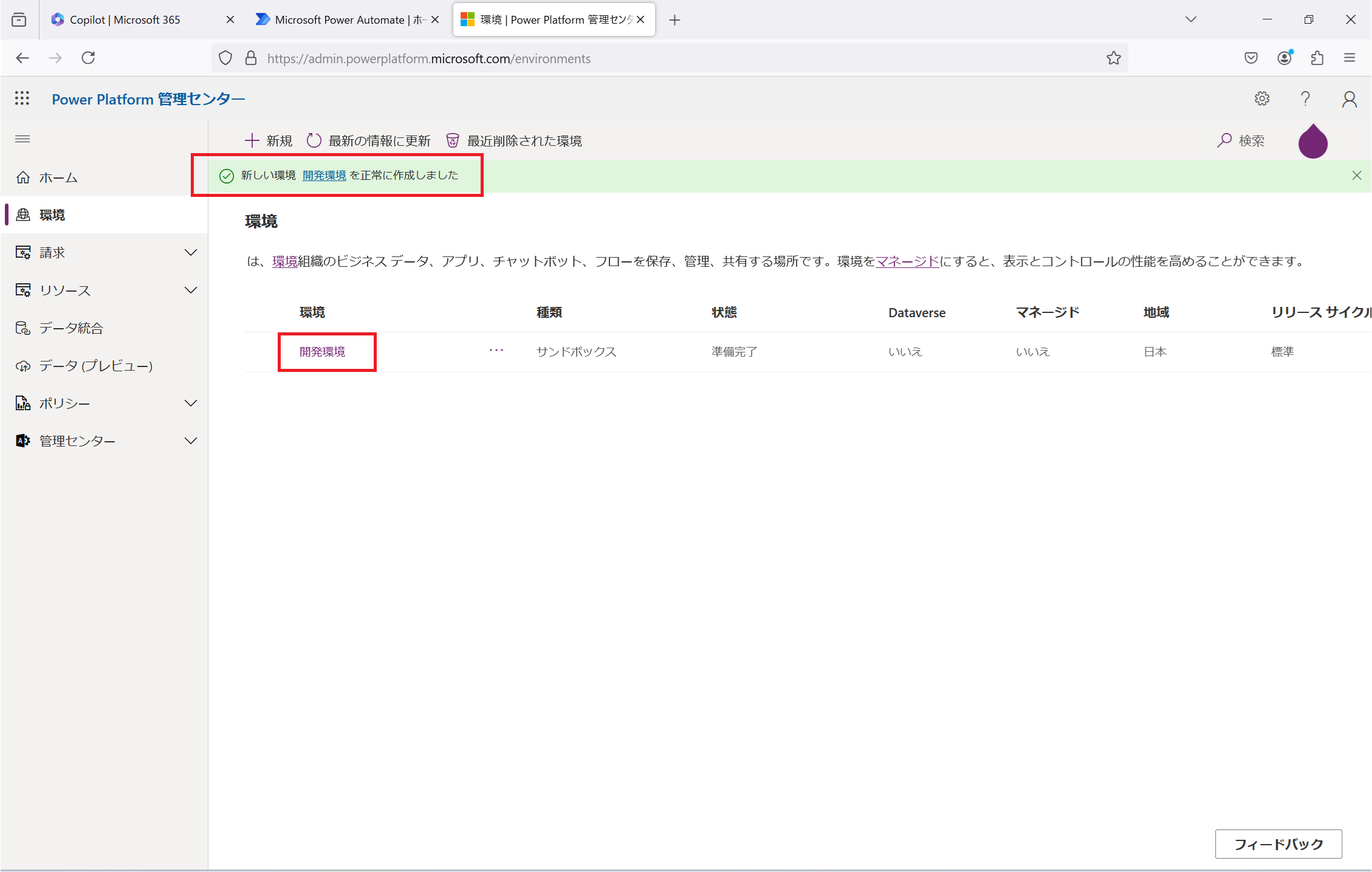This screenshot has width=1372, height=872.
Task: Click the フィードバック button
Action: click(1278, 844)
